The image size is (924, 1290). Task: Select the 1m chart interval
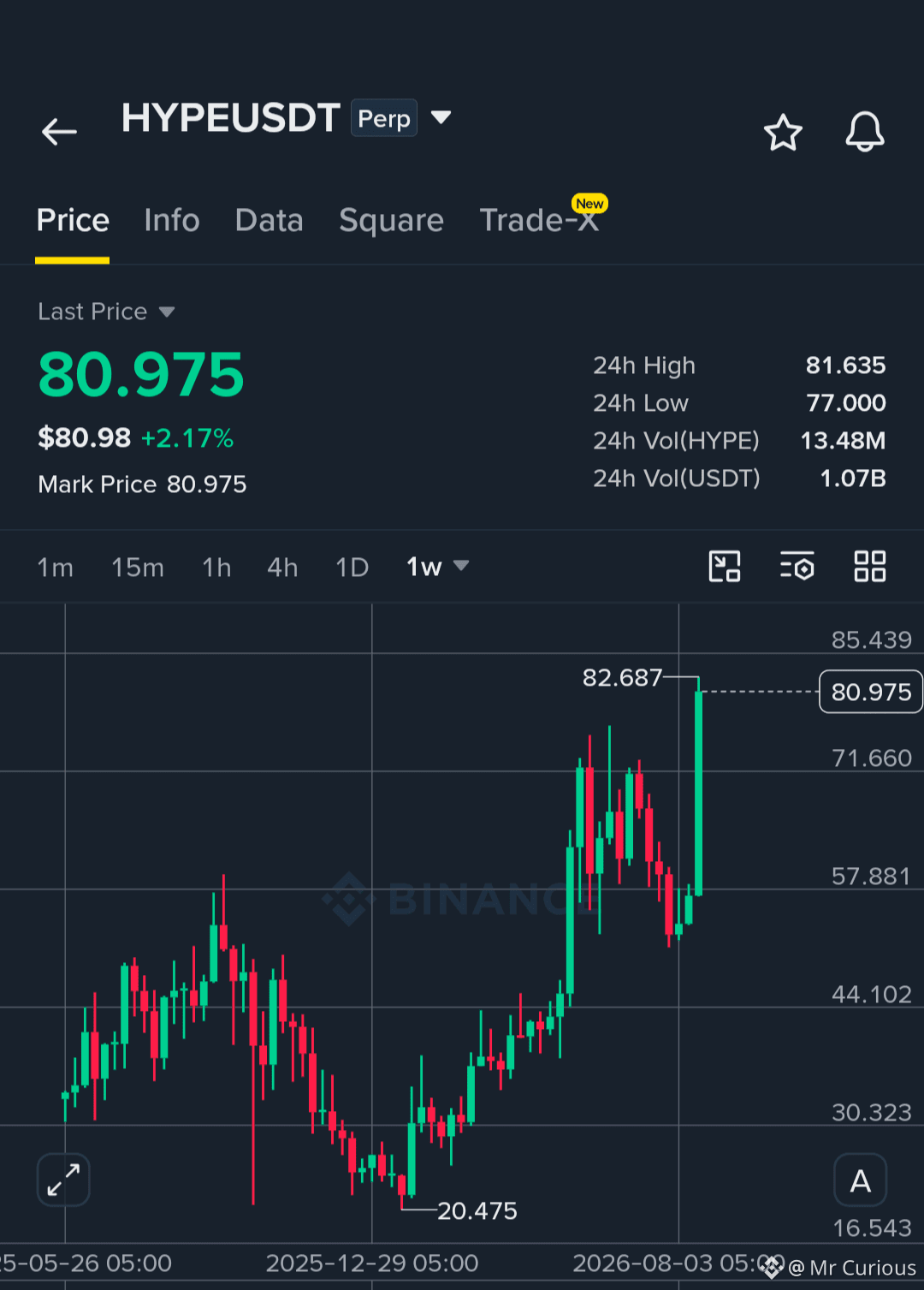click(x=56, y=568)
